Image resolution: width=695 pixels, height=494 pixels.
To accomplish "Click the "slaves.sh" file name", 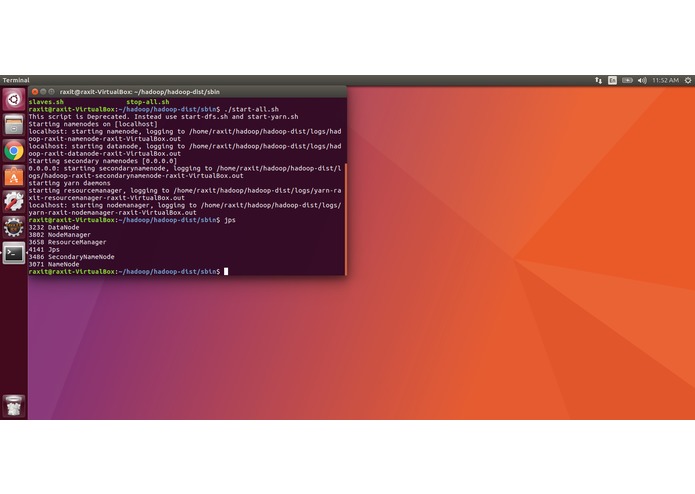I will pos(46,102).
